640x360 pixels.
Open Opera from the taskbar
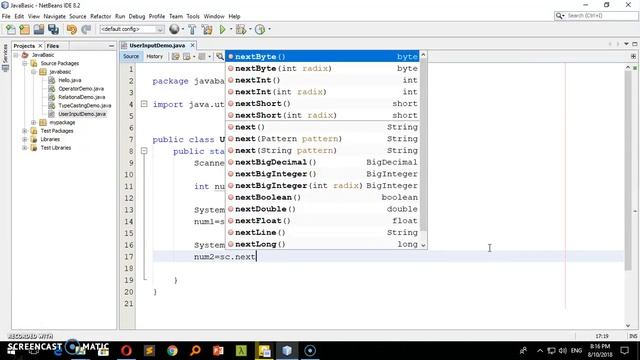coord(126,351)
